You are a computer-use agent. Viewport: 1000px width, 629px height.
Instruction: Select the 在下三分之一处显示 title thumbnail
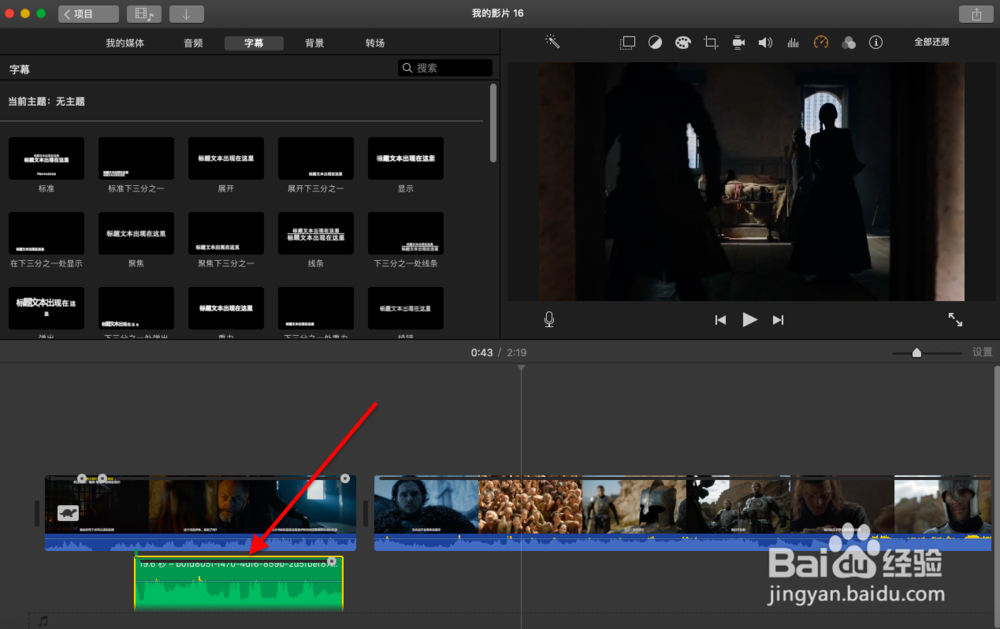click(x=46, y=233)
